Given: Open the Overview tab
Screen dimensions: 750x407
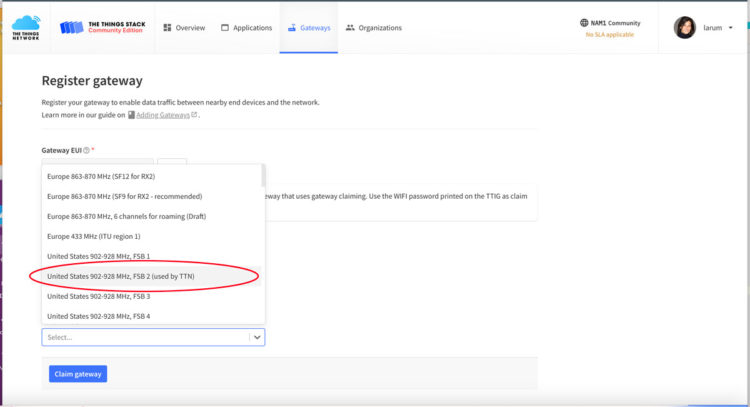Looking at the screenshot, I should 184,28.
